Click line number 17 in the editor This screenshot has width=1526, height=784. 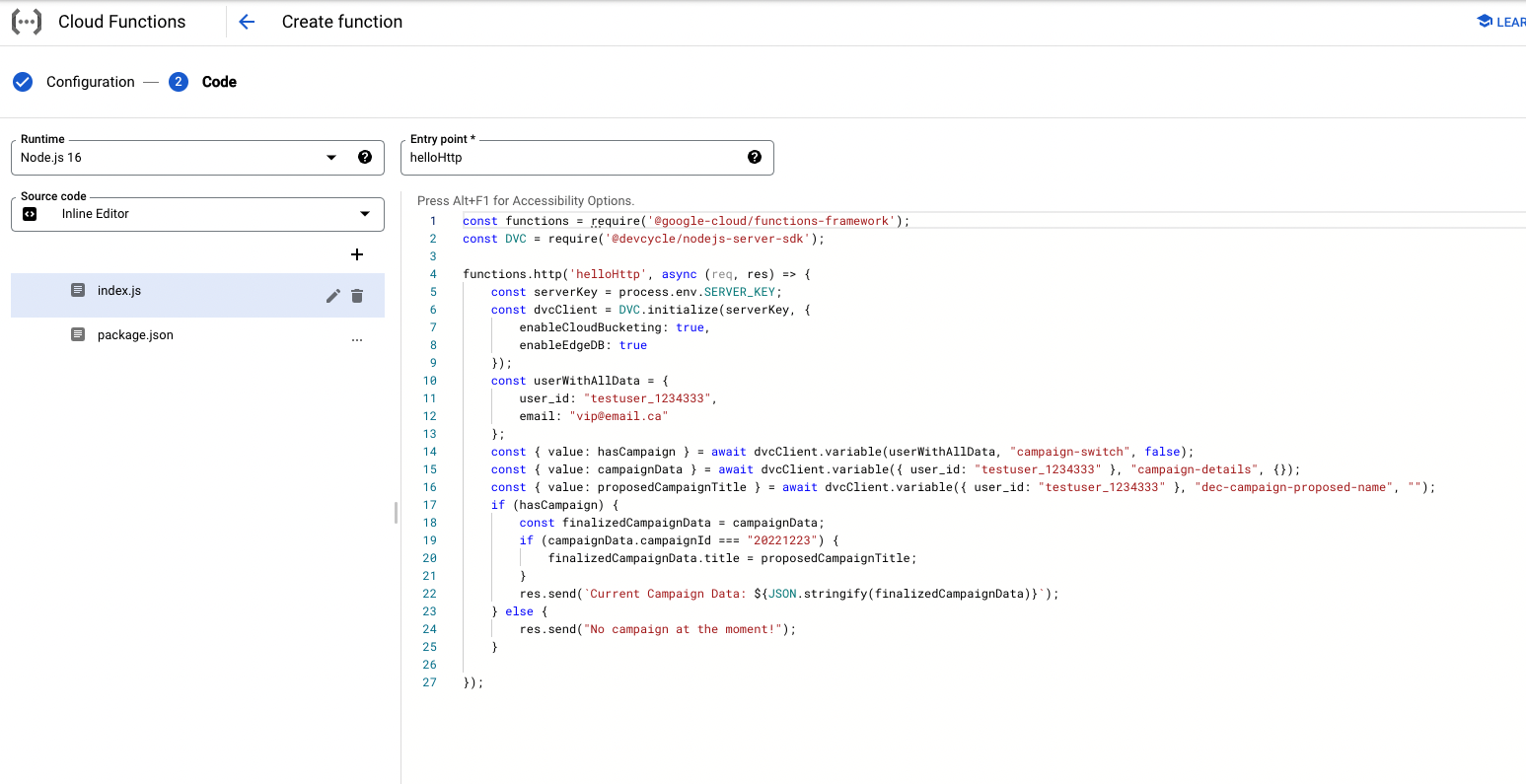(x=430, y=505)
